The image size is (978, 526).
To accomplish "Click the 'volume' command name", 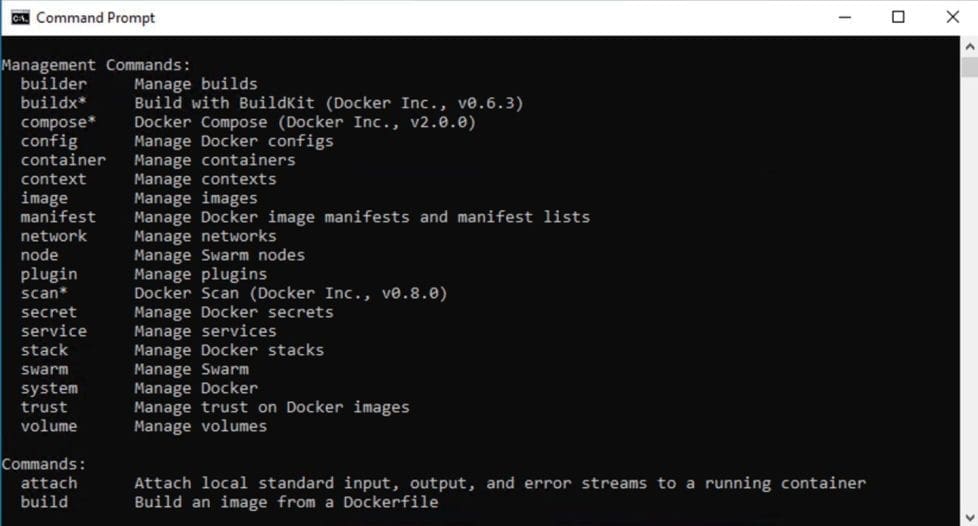I will 49,426.
